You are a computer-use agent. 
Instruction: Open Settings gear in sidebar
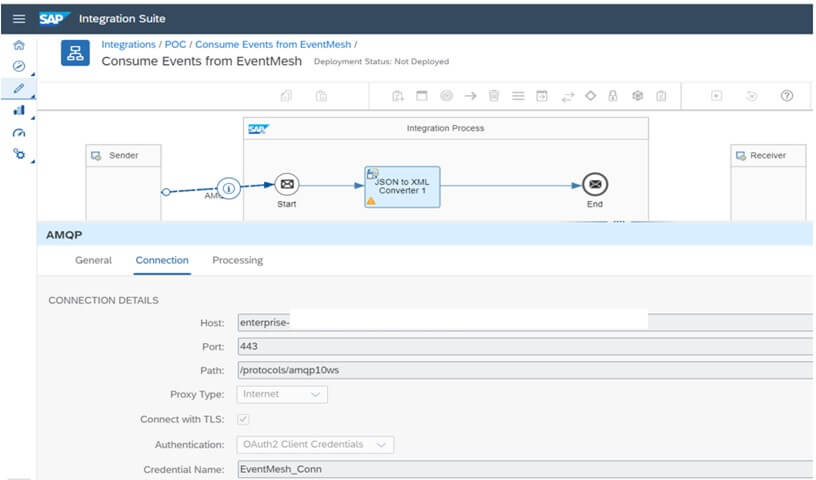coord(19,154)
